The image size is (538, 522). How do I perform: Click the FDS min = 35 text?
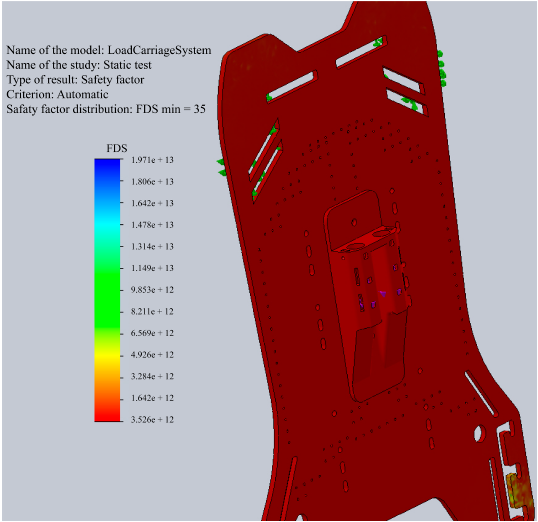171,109
